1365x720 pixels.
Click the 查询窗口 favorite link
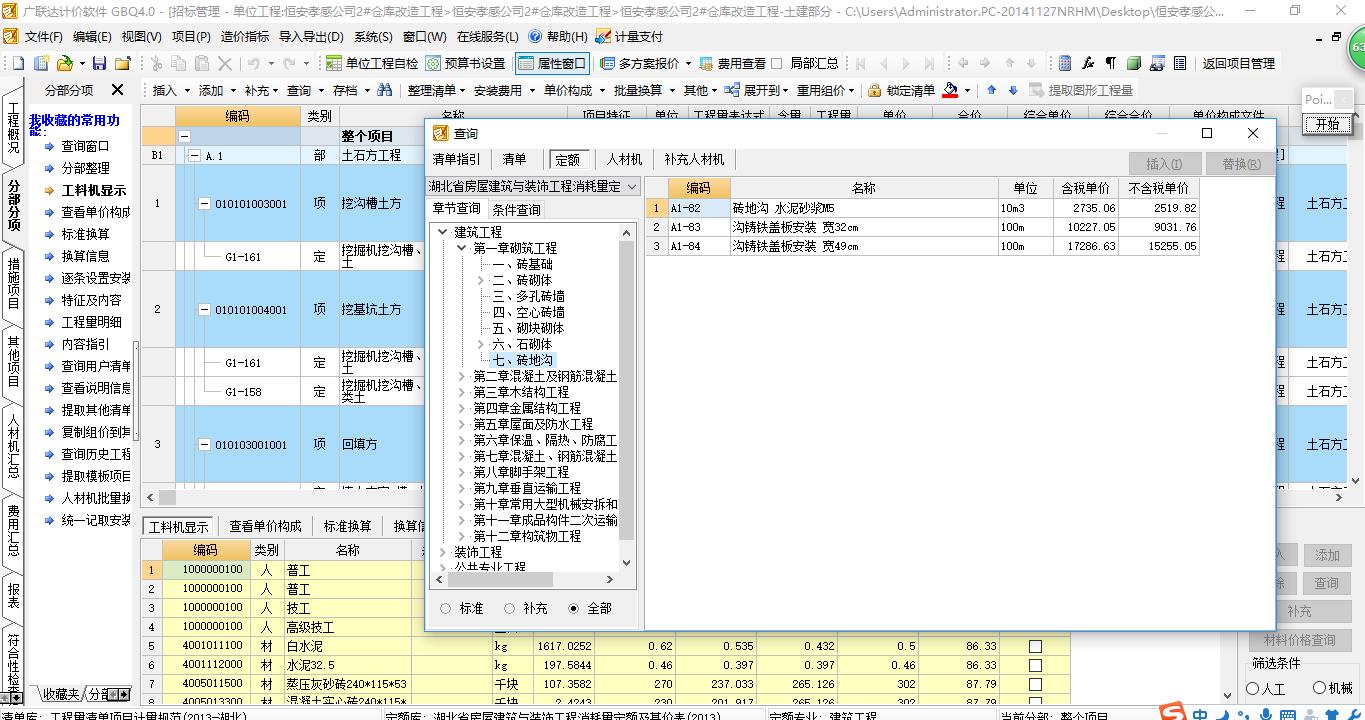tap(86, 146)
